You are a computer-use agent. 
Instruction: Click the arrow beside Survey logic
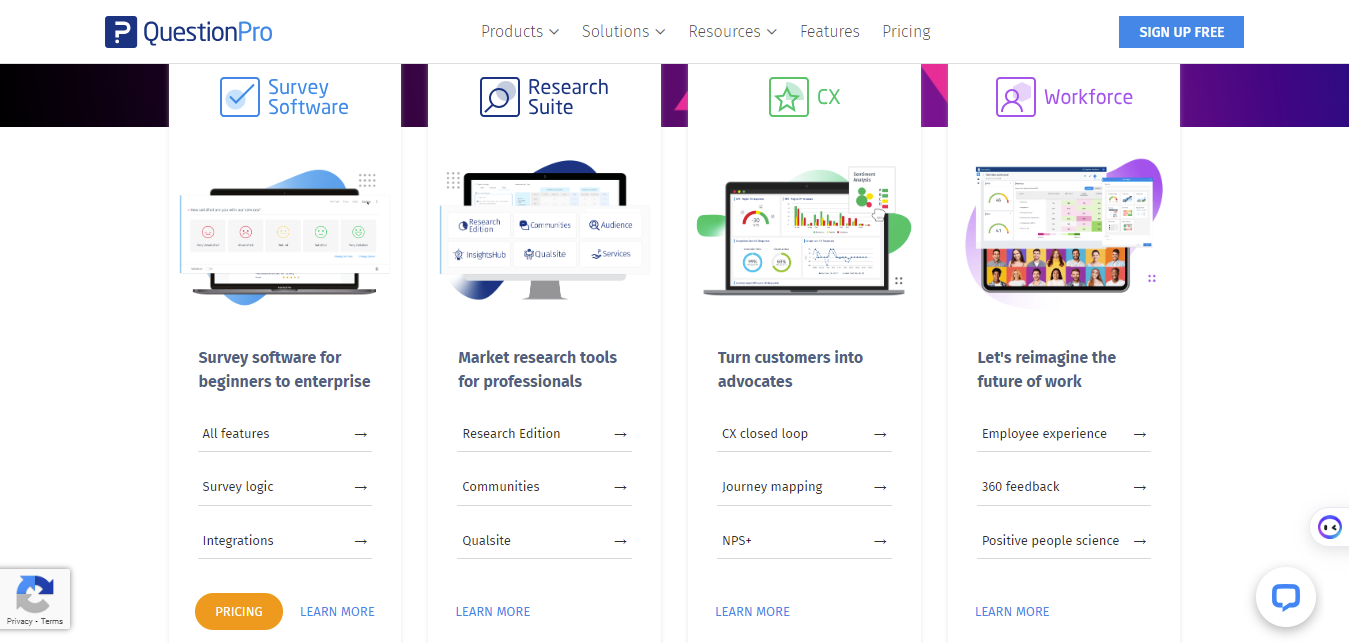361,487
